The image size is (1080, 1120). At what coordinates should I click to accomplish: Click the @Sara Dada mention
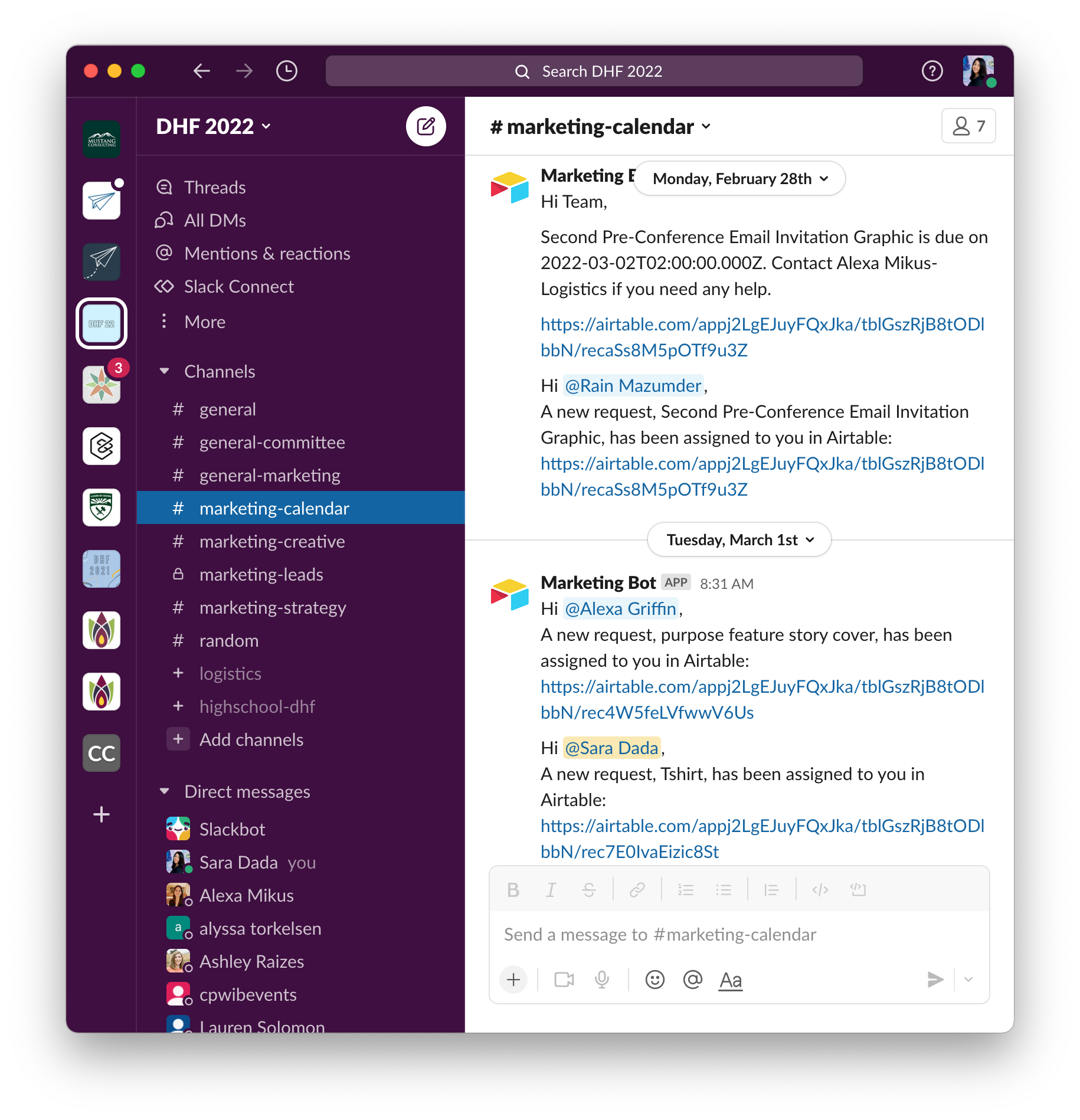[612, 748]
